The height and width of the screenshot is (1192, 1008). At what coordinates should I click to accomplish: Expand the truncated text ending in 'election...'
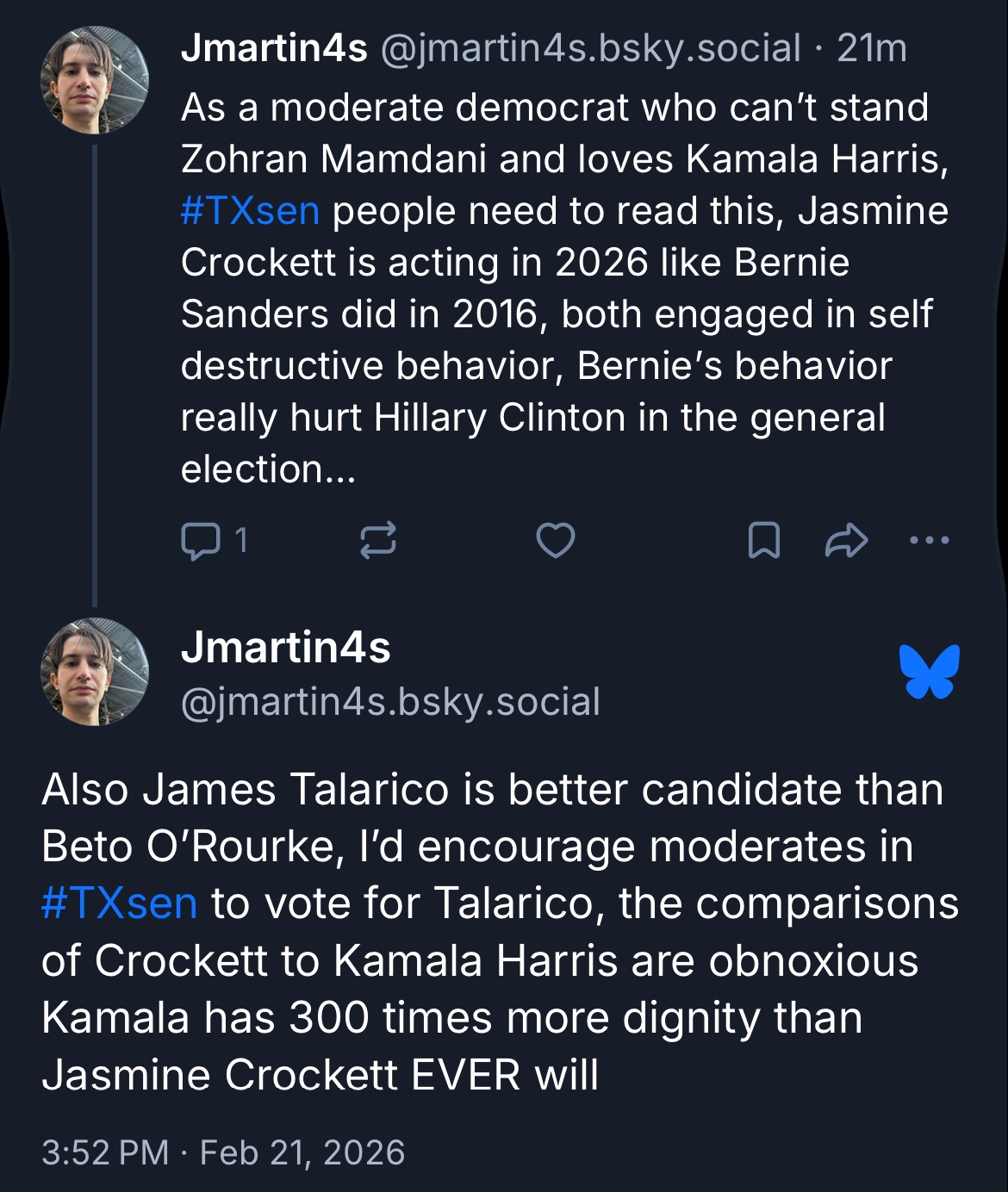click(269, 469)
